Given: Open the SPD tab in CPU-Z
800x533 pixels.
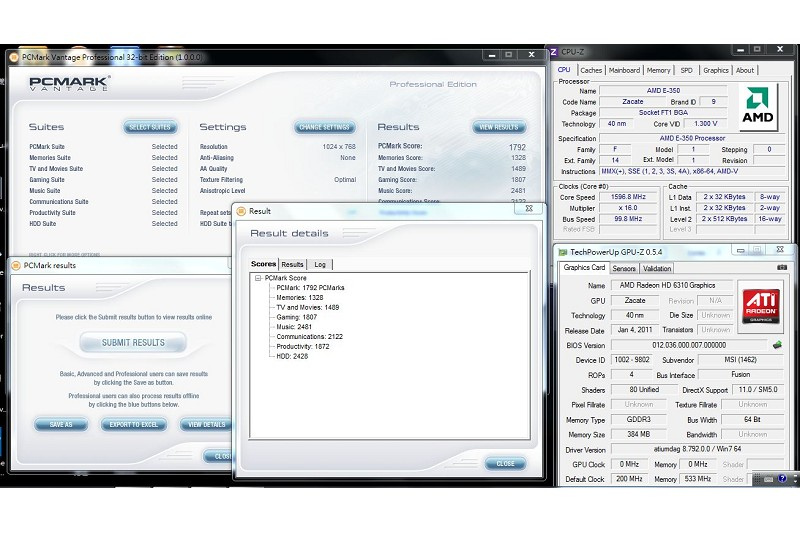Looking at the screenshot, I should (687, 70).
